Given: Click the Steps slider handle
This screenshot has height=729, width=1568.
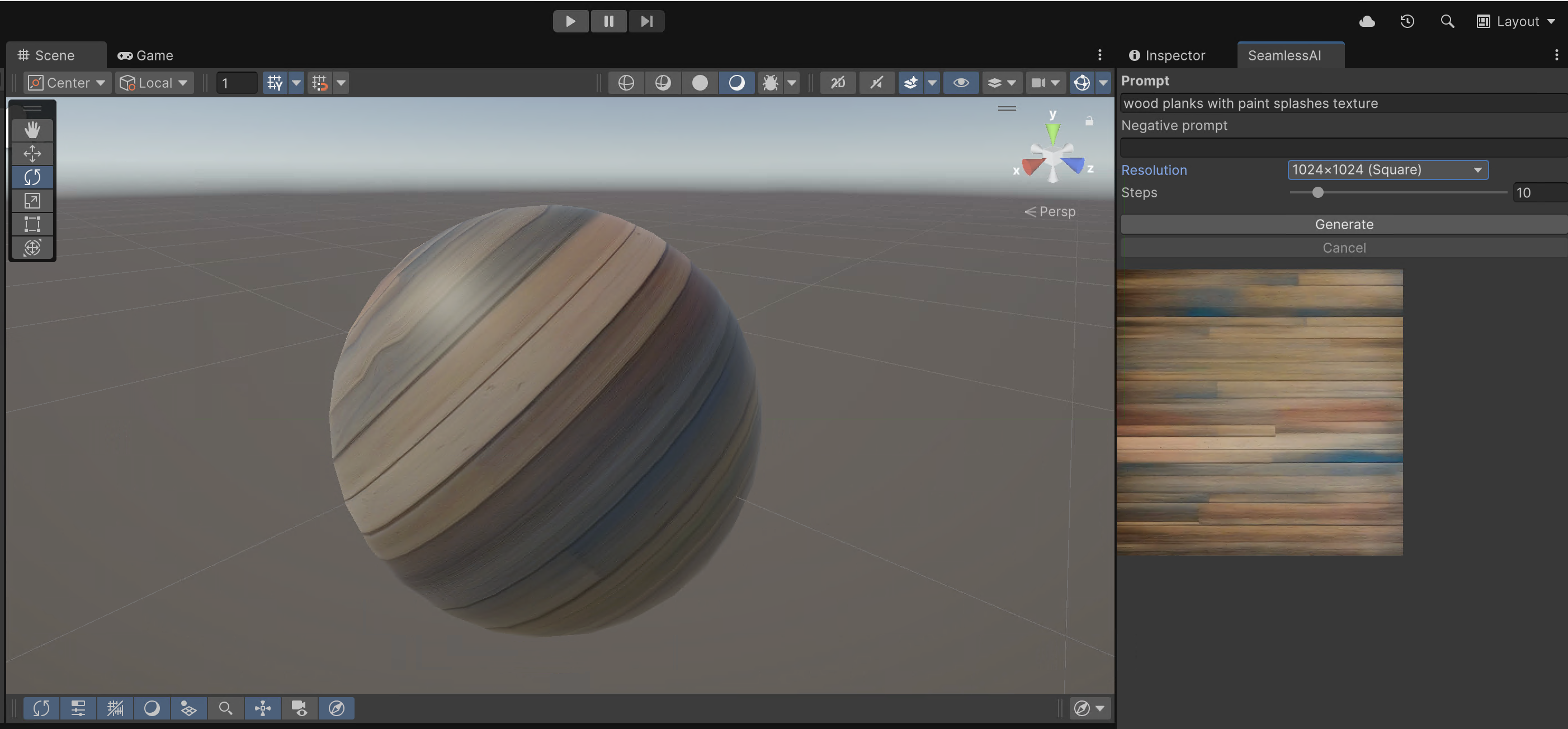Looking at the screenshot, I should tap(1317, 193).
